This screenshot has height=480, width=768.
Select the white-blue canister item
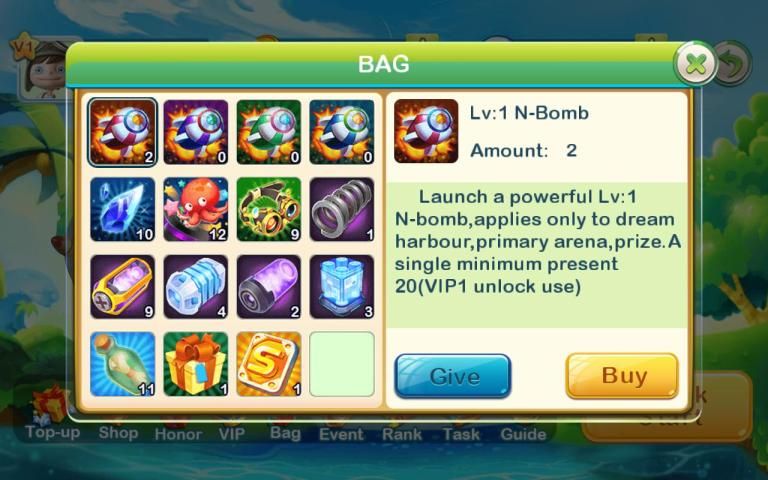pos(195,287)
